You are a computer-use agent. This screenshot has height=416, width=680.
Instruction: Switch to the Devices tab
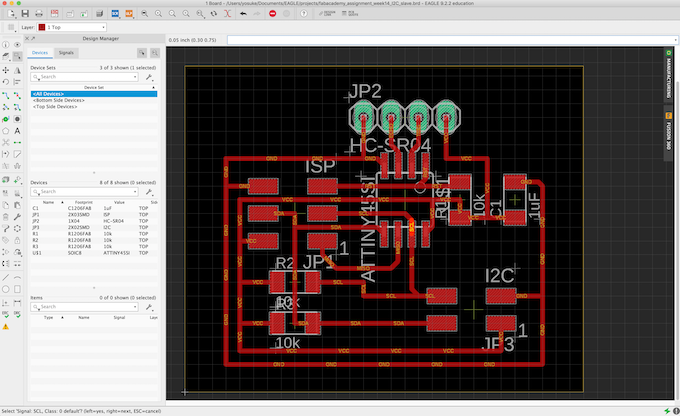40,51
